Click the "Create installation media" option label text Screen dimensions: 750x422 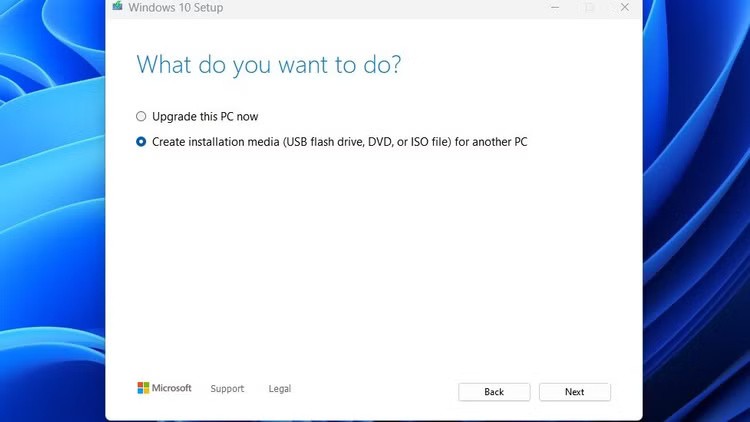[339, 142]
